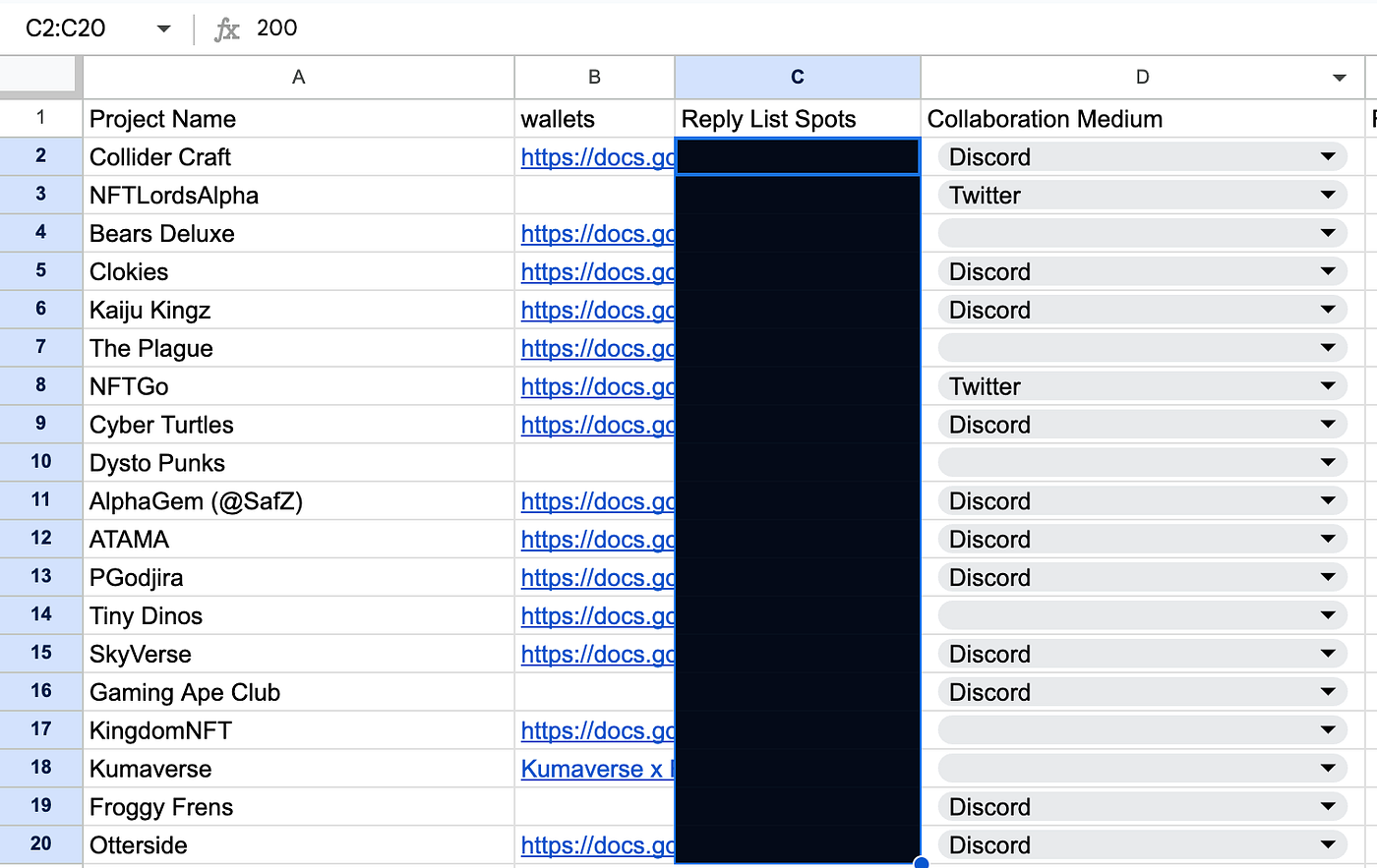
Task: Open Collaboration Medium dropdown for NFTLordsAlpha
Action: tap(1328, 195)
